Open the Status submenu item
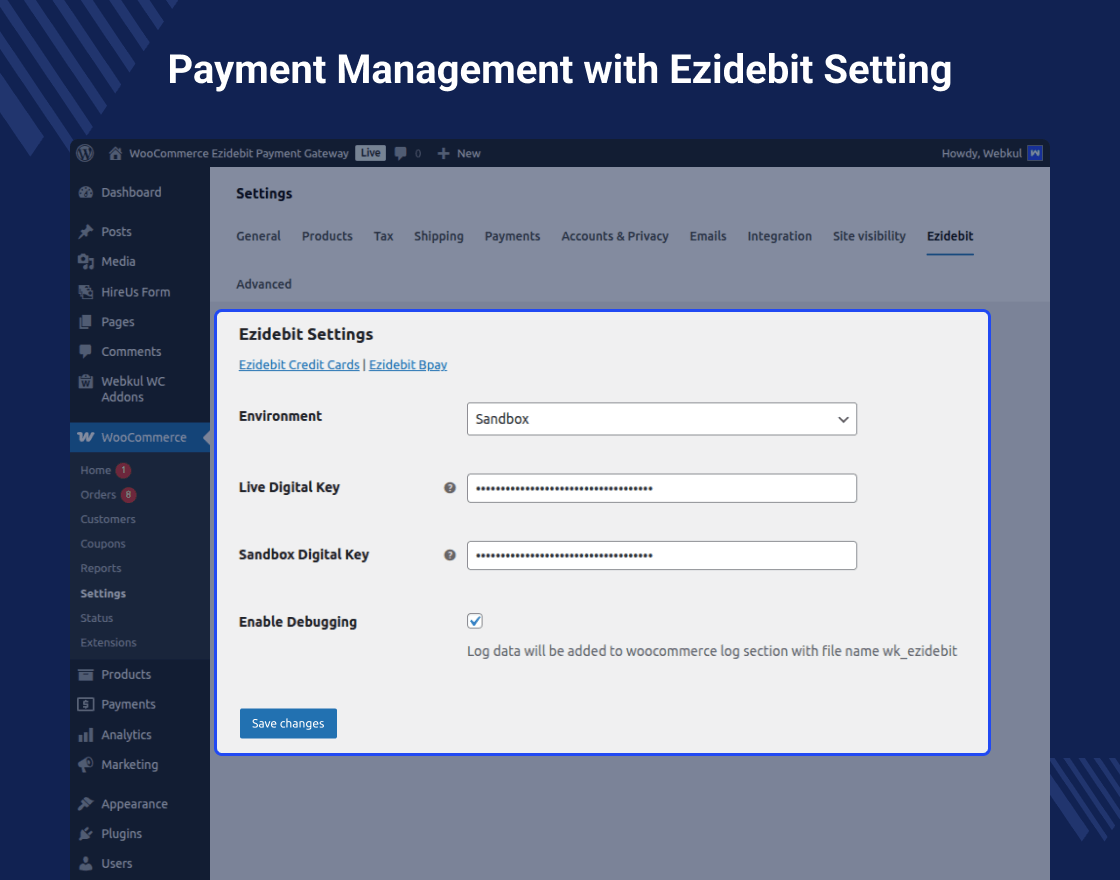Image resolution: width=1120 pixels, height=880 pixels. coord(96,618)
